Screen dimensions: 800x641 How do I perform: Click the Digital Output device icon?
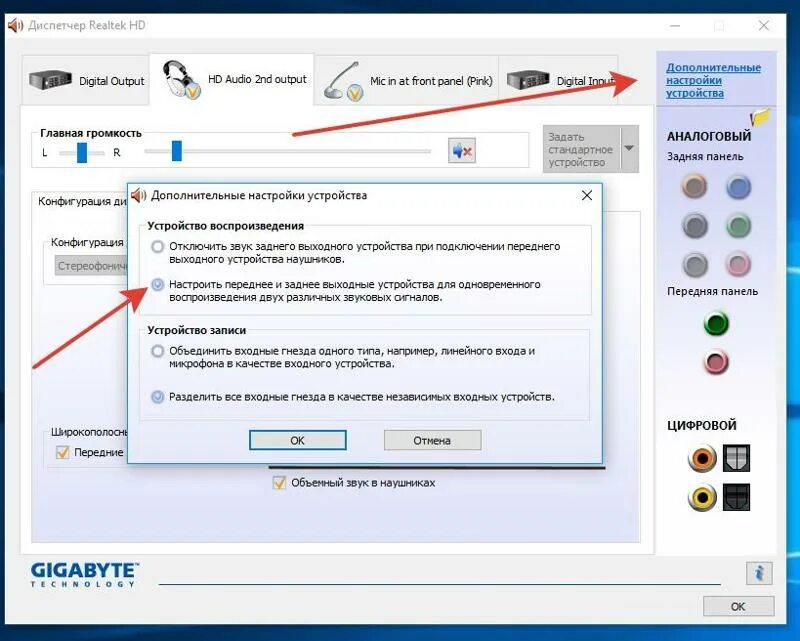click(x=51, y=80)
